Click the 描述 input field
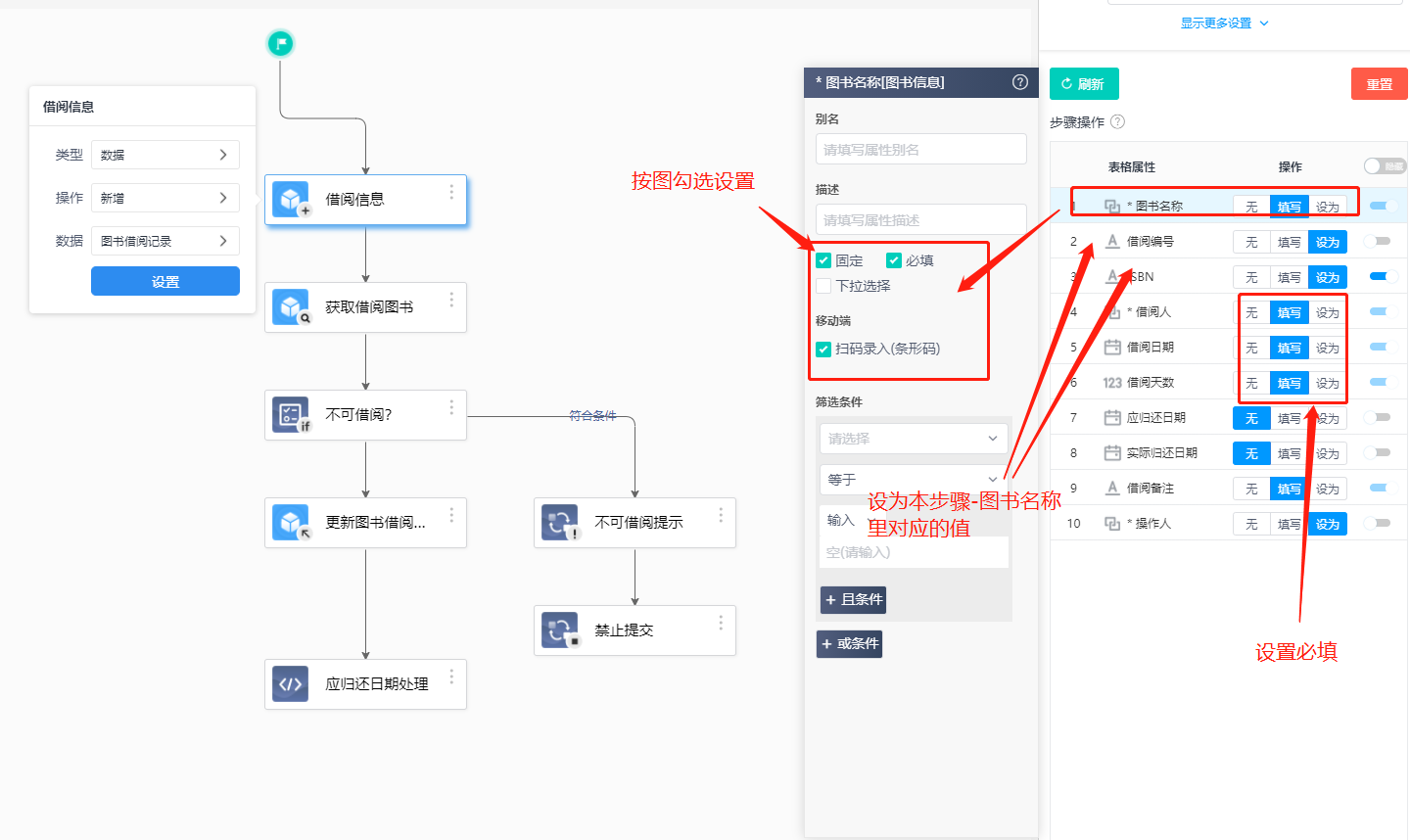 (x=920, y=219)
